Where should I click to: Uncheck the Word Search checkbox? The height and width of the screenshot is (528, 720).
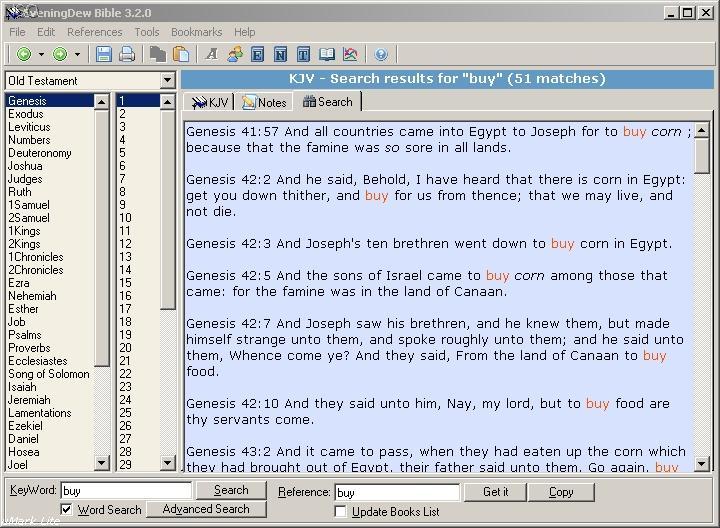[67, 509]
